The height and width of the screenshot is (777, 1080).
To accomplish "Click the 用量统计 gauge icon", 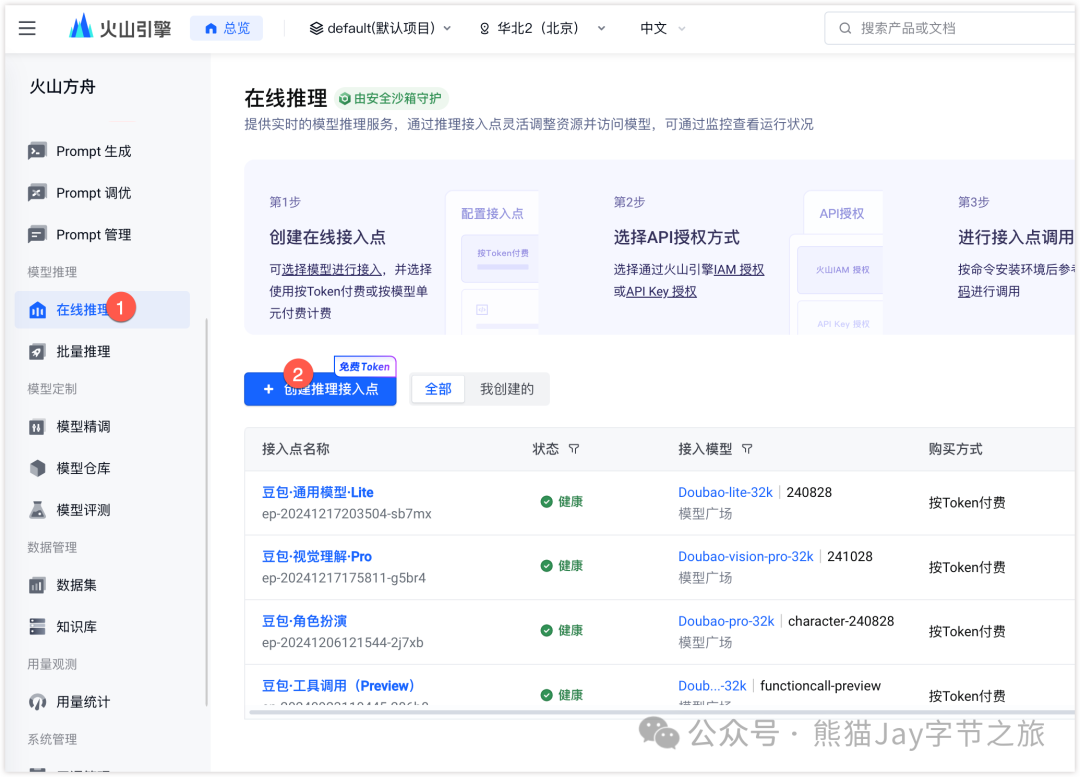I will (37, 702).
